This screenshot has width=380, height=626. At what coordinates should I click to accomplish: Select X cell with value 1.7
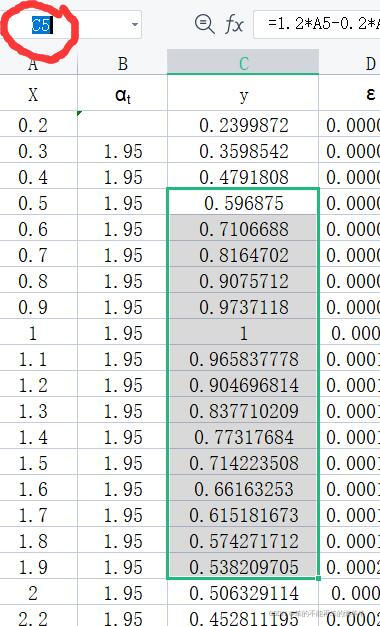pyautogui.click(x=39, y=515)
